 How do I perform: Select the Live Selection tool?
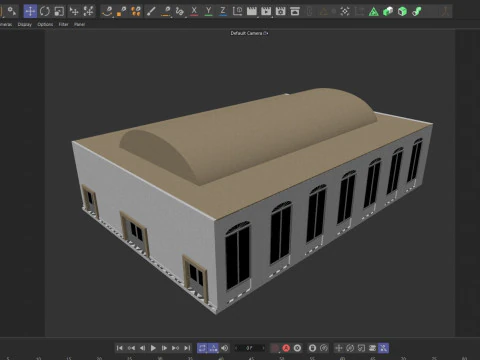pyautogui.click(x=12, y=11)
